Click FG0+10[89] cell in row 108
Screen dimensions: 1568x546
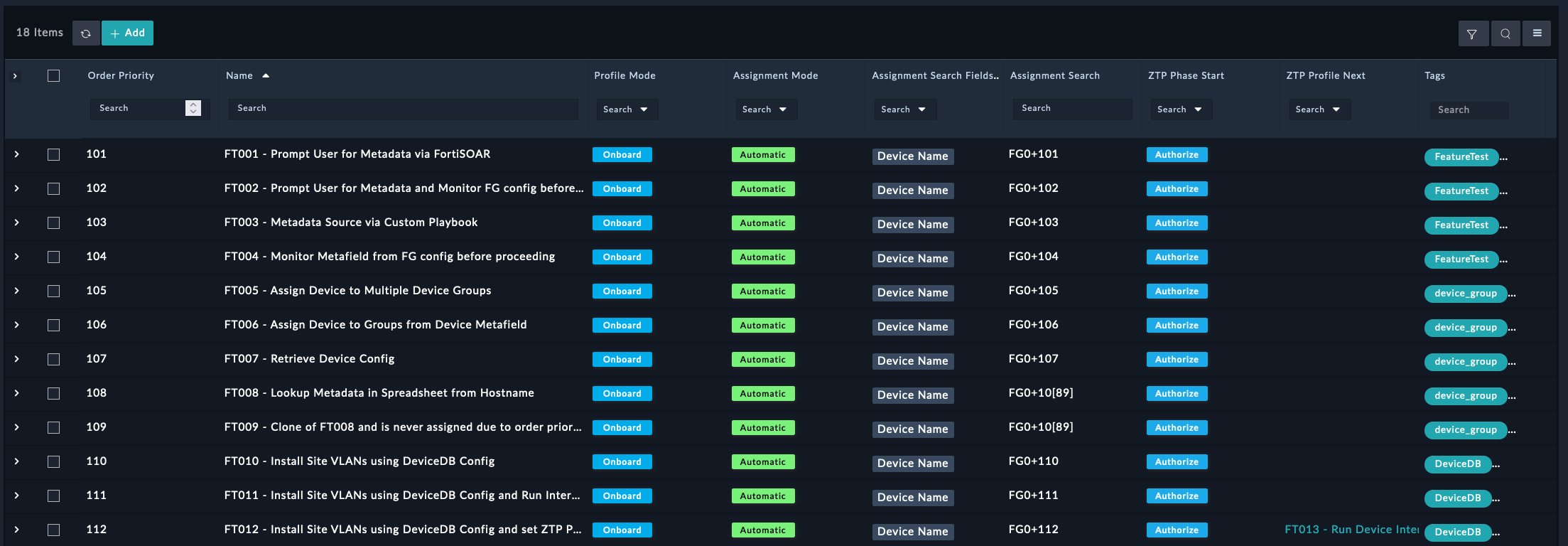click(1041, 393)
